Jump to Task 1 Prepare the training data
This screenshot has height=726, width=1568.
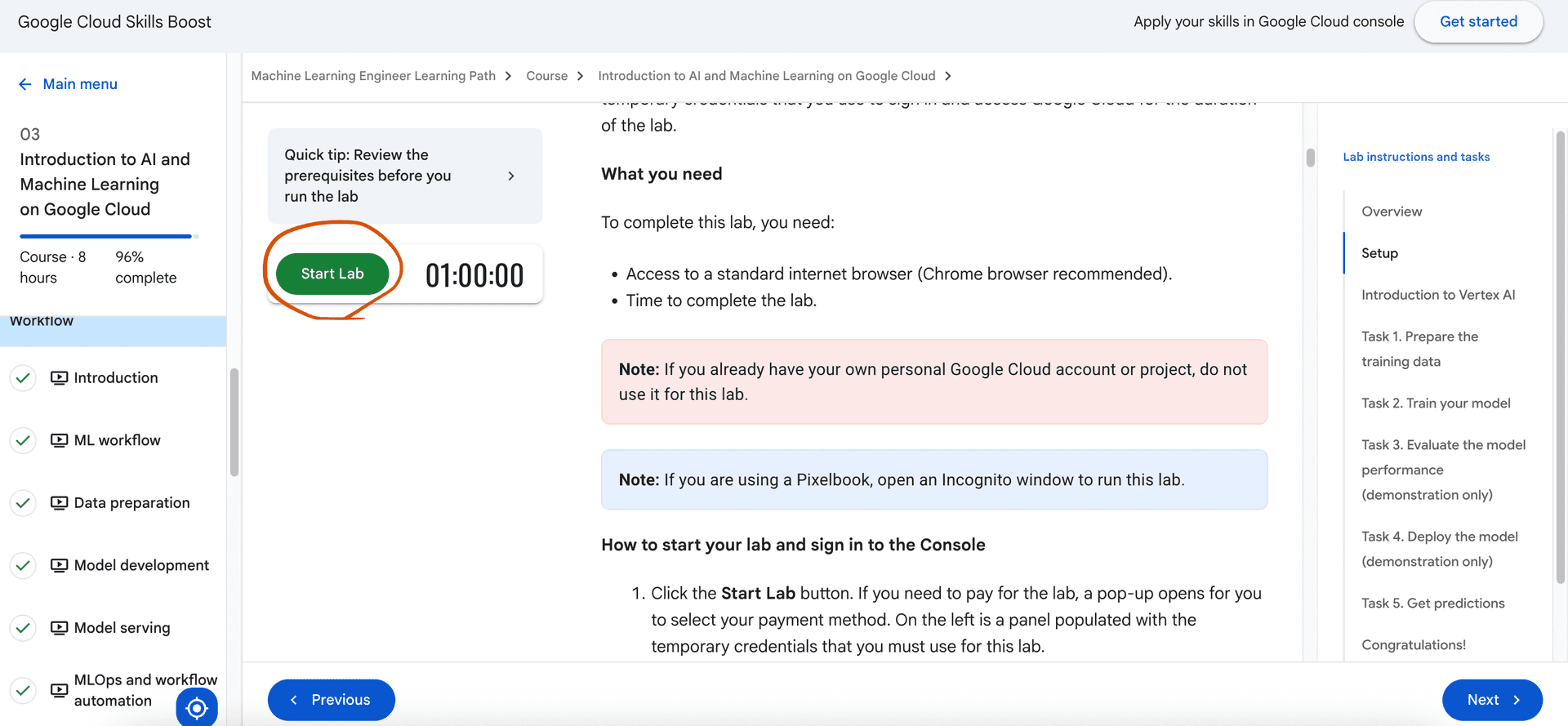[1419, 349]
